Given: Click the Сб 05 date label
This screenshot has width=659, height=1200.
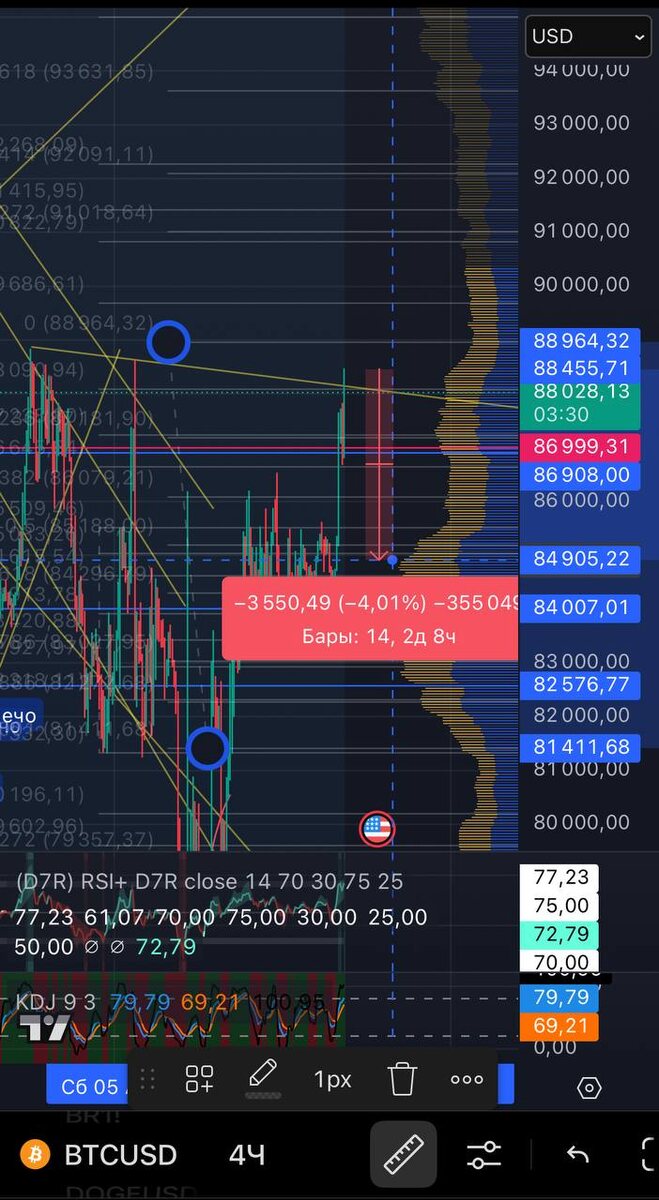Looking at the screenshot, I should point(88,1087).
